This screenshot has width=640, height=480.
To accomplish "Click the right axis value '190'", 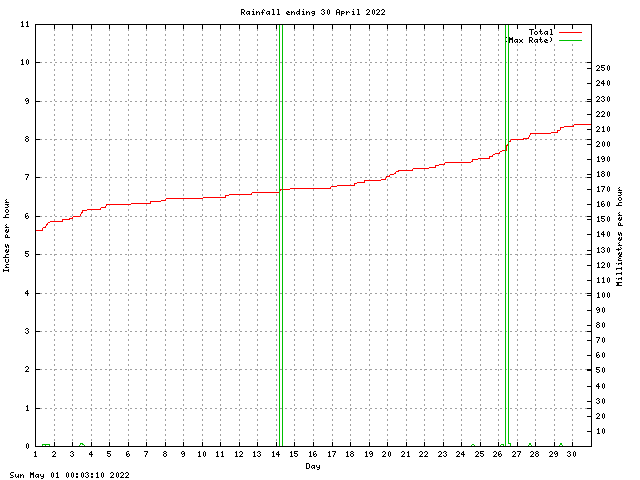I will pyautogui.click(x=603, y=159).
